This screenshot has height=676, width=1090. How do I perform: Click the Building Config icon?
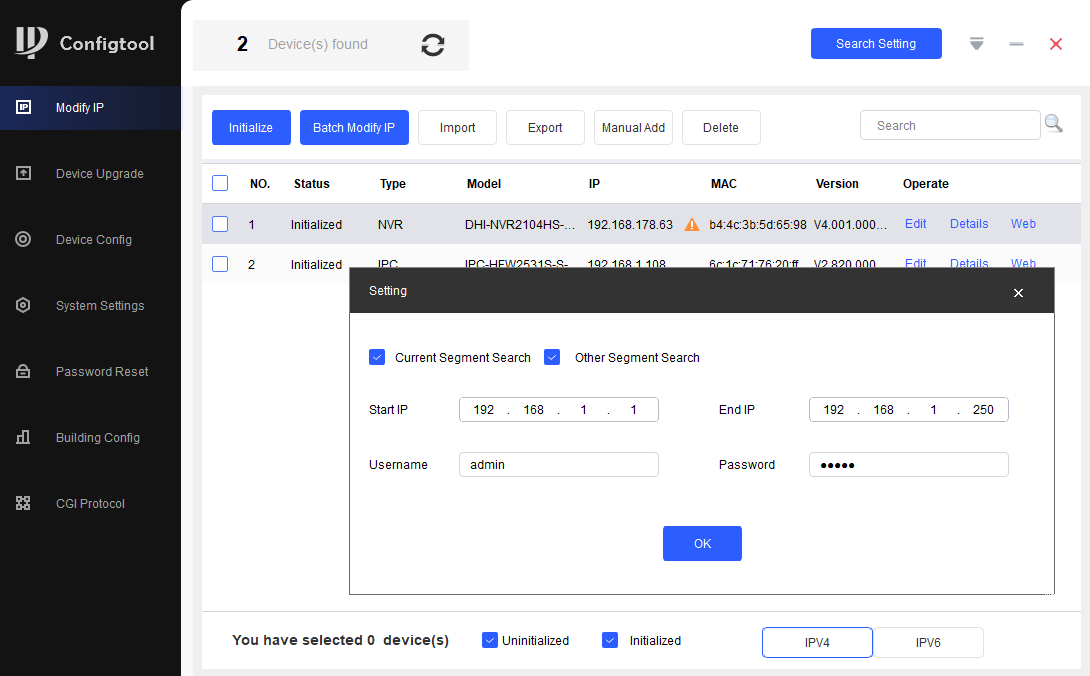pyautogui.click(x=23, y=438)
